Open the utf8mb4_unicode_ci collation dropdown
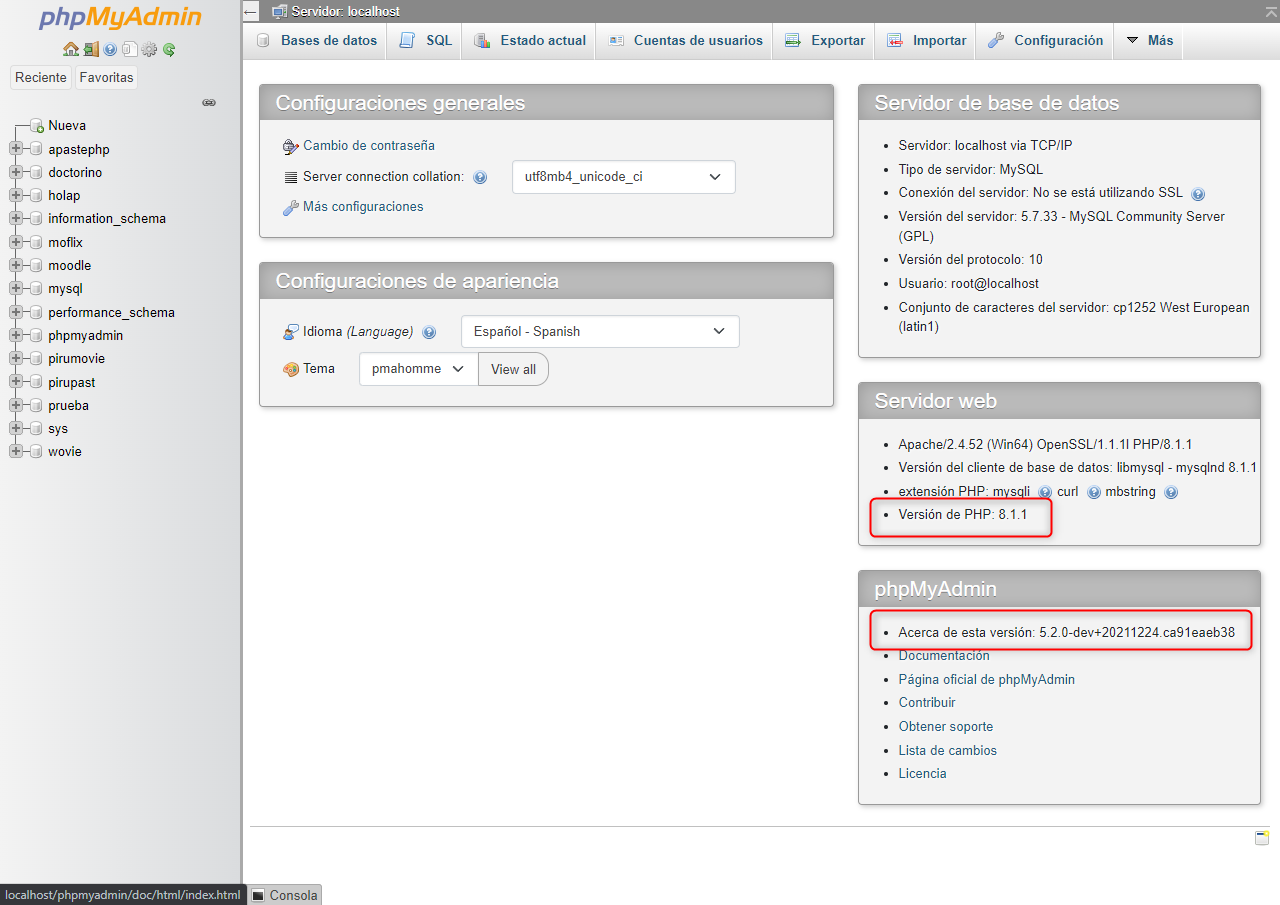This screenshot has width=1280, height=905. pos(624,177)
